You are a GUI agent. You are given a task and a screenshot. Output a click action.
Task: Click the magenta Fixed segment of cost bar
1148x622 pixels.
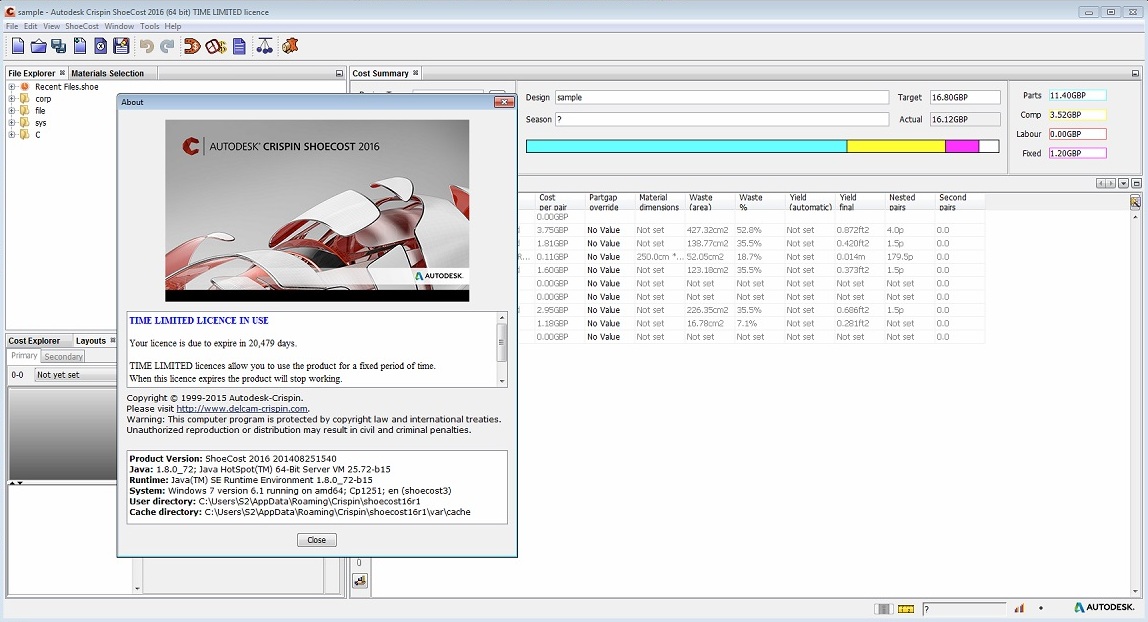coord(961,146)
